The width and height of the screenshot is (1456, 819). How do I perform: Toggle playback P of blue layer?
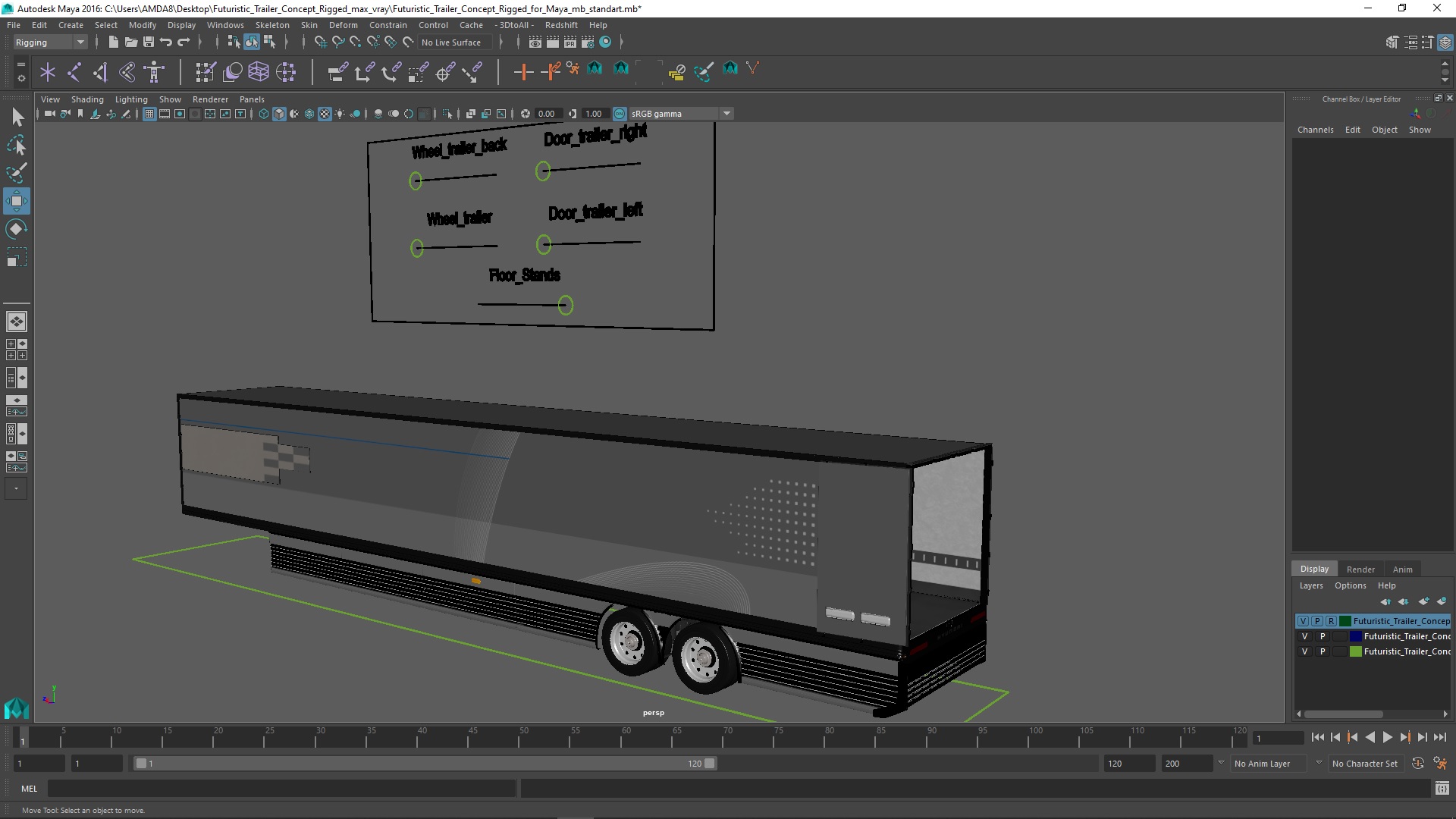pos(1323,636)
